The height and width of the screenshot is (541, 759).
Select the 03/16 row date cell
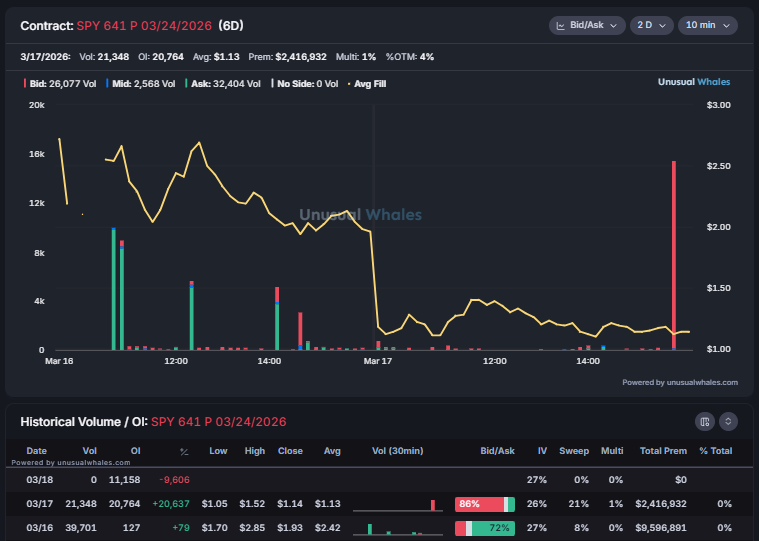coord(40,527)
